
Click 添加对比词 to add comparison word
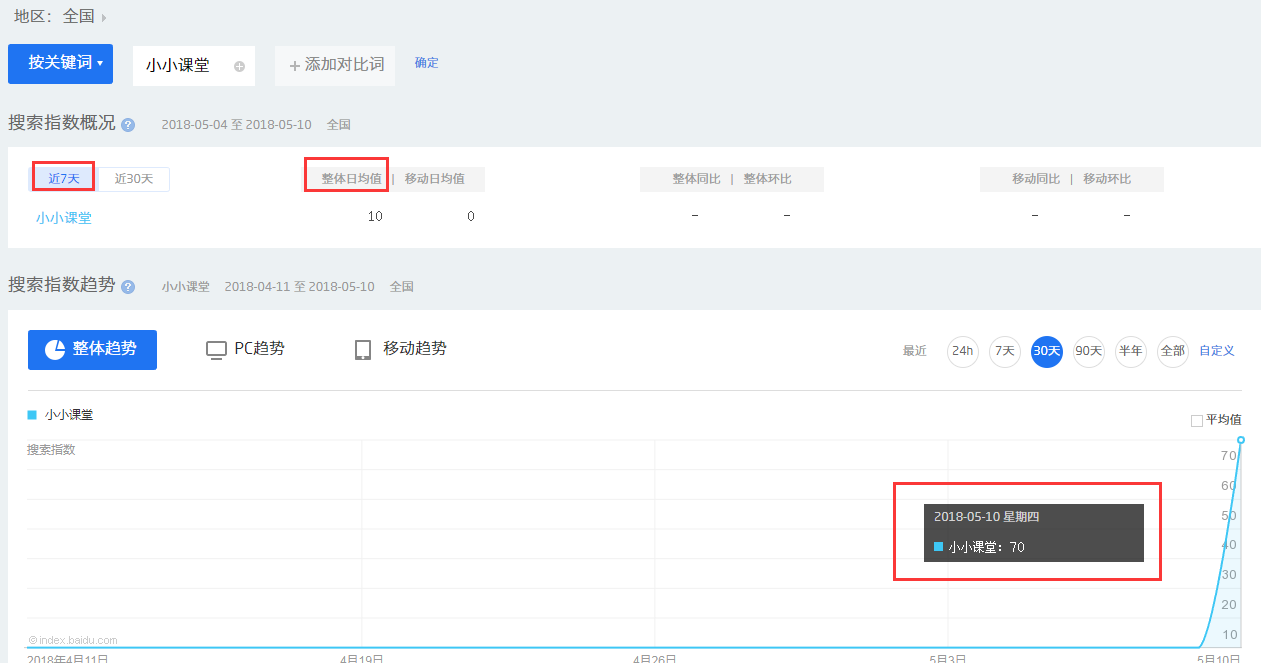pyautogui.click(x=335, y=65)
